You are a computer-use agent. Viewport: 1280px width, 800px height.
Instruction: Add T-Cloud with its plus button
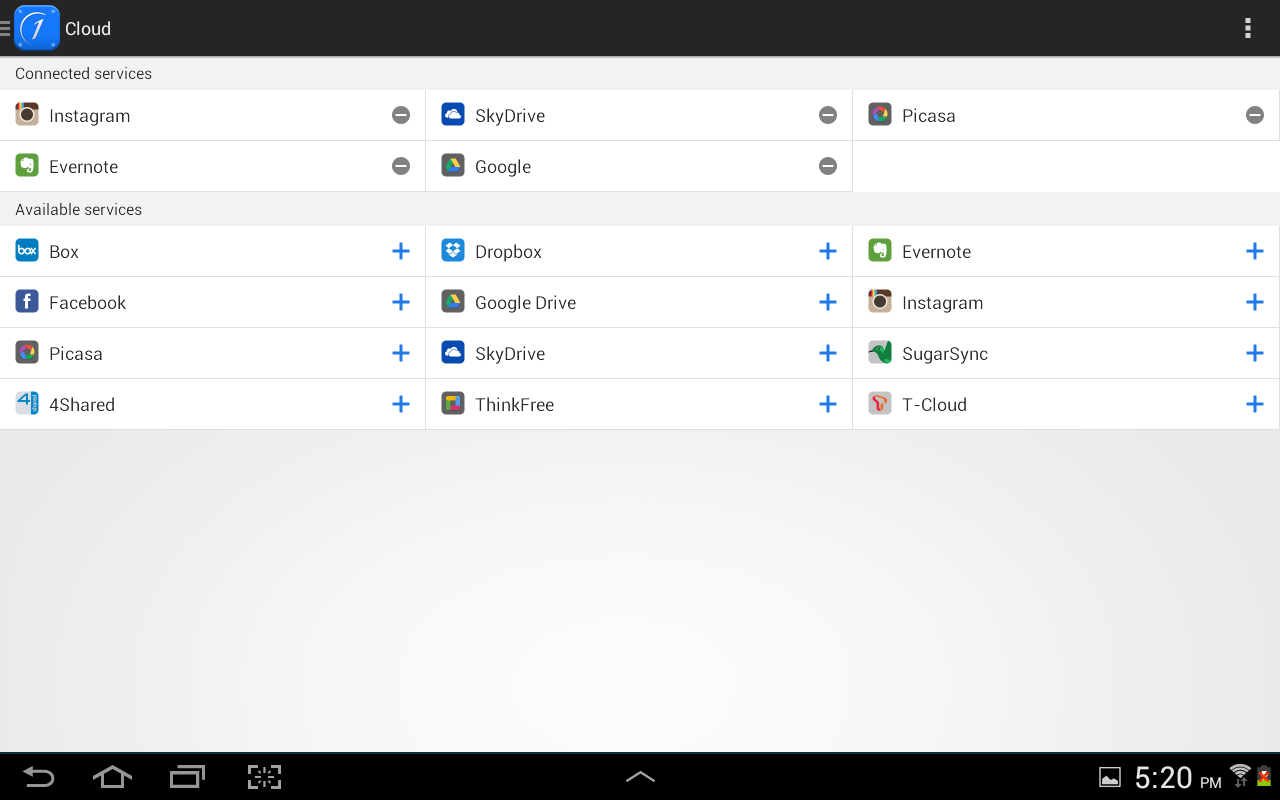(x=1255, y=404)
